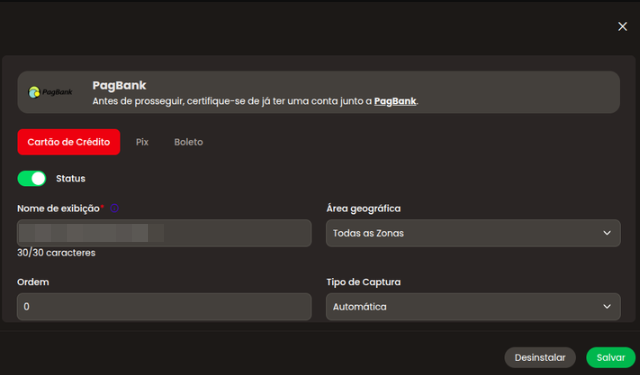The image size is (640, 375).
Task: Click the PagBank heading title
Action: tap(119, 85)
